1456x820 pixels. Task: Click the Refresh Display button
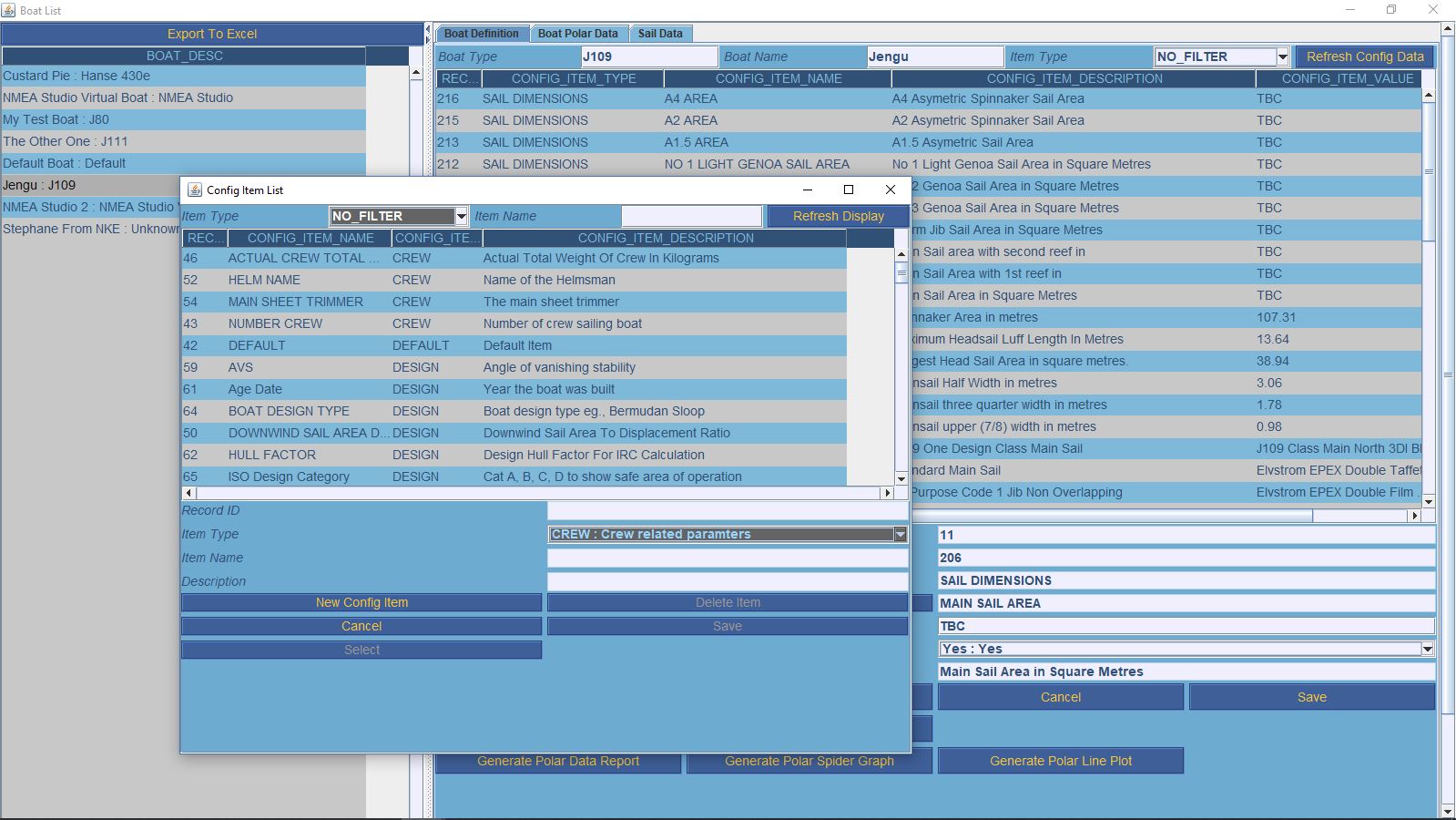pyautogui.click(x=838, y=216)
